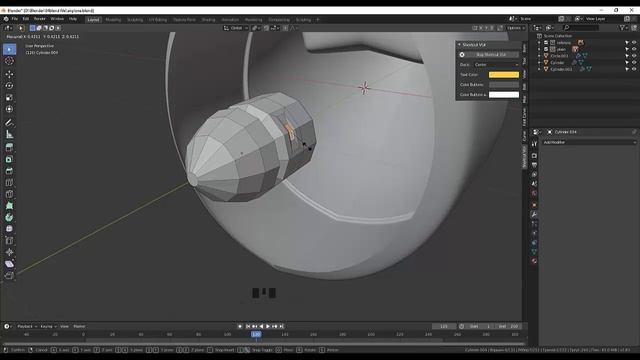Open the Modifier properties wrench tab
The width and height of the screenshot is (640, 360).
tap(534, 214)
